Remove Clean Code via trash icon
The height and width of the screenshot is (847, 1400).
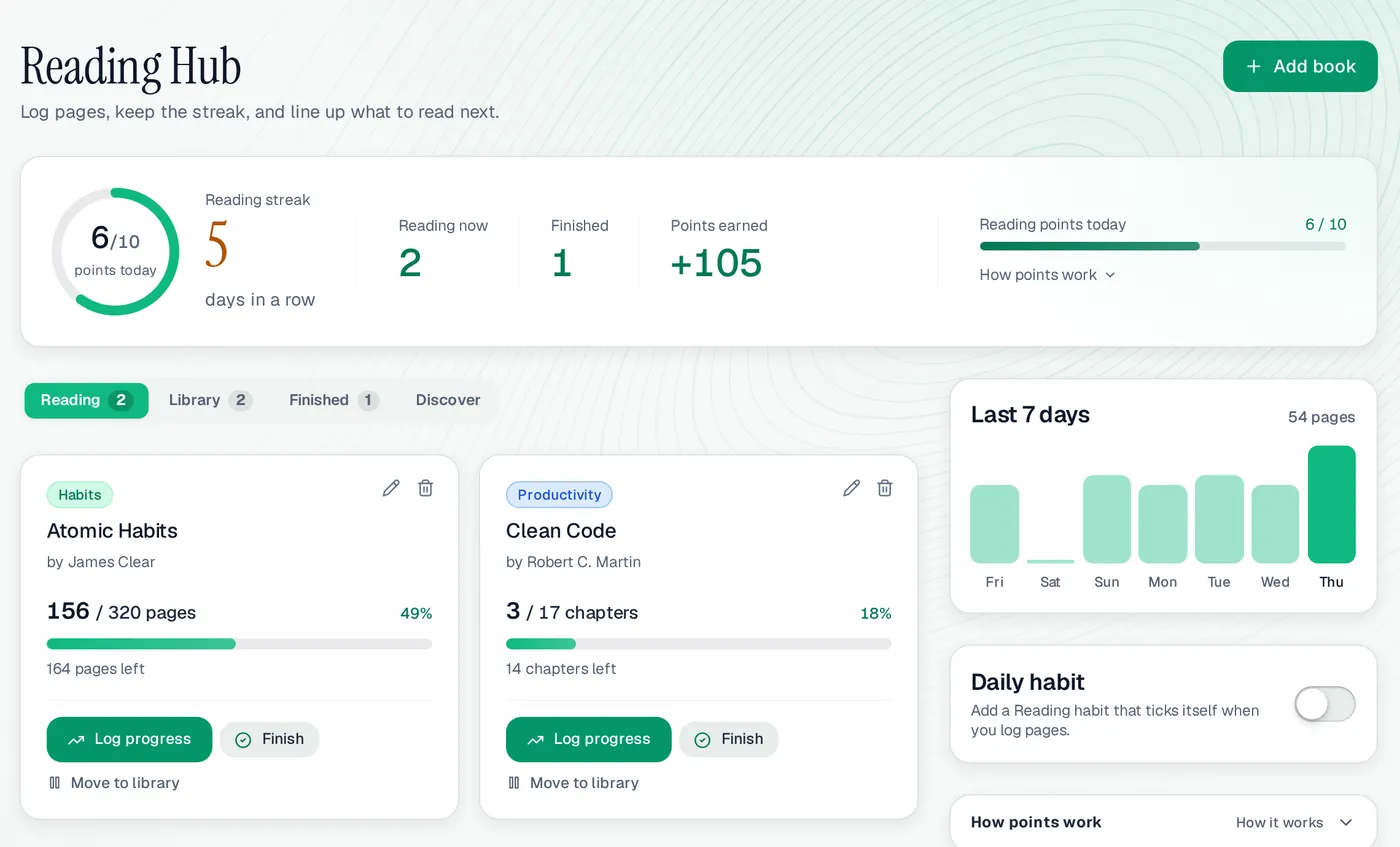[885, 488]
